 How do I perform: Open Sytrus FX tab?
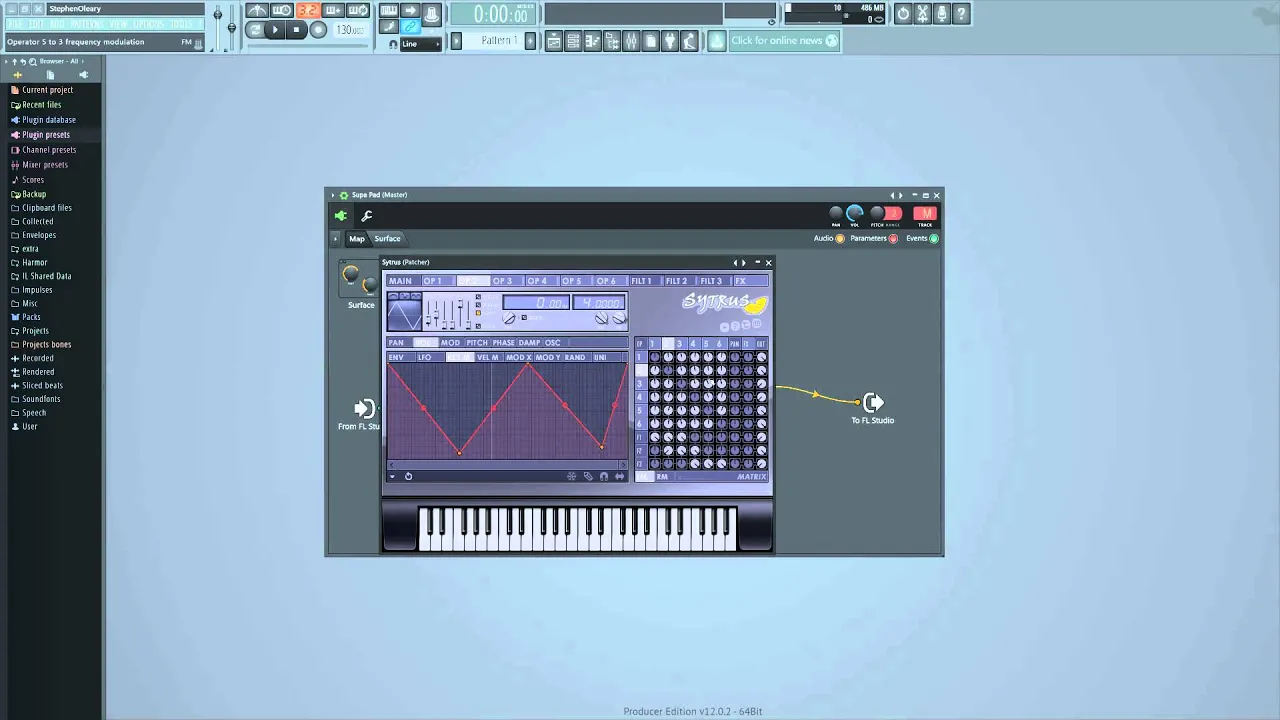pos(751,281)
